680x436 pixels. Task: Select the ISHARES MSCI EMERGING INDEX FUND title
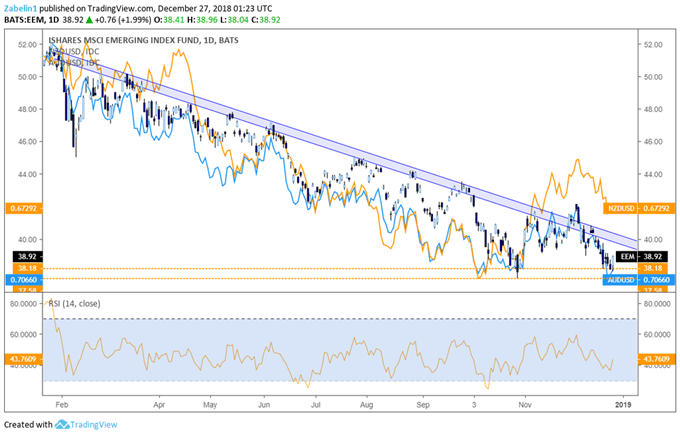143,40
